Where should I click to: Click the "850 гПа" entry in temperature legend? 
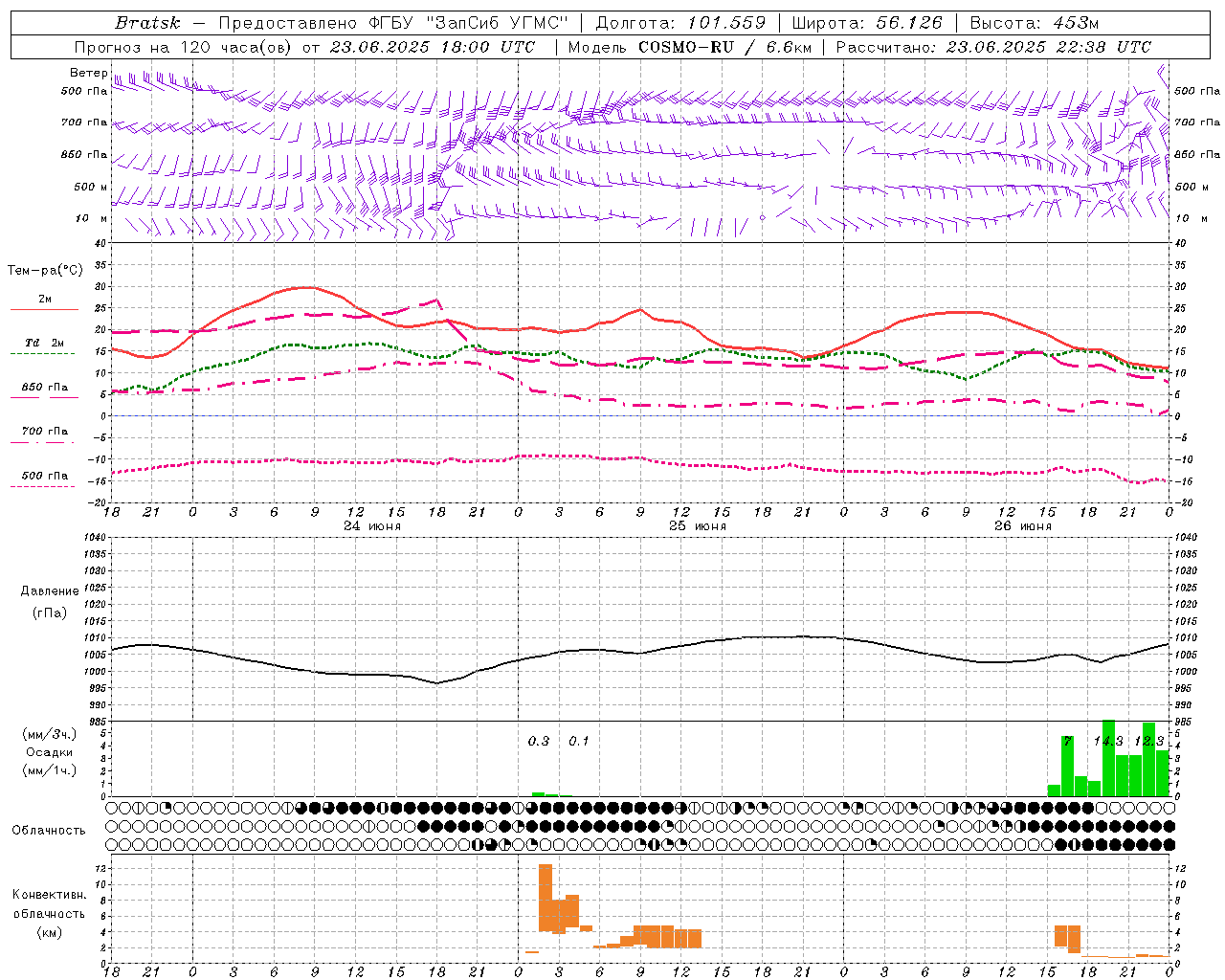[x=45, y=388]
